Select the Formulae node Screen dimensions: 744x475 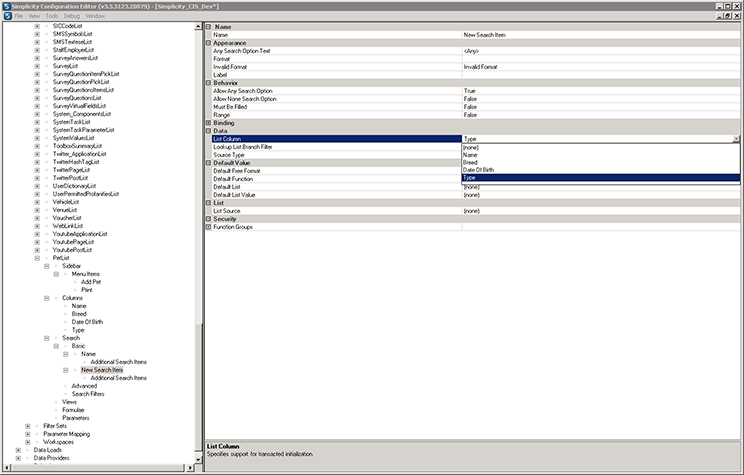[x=73, y=410]
